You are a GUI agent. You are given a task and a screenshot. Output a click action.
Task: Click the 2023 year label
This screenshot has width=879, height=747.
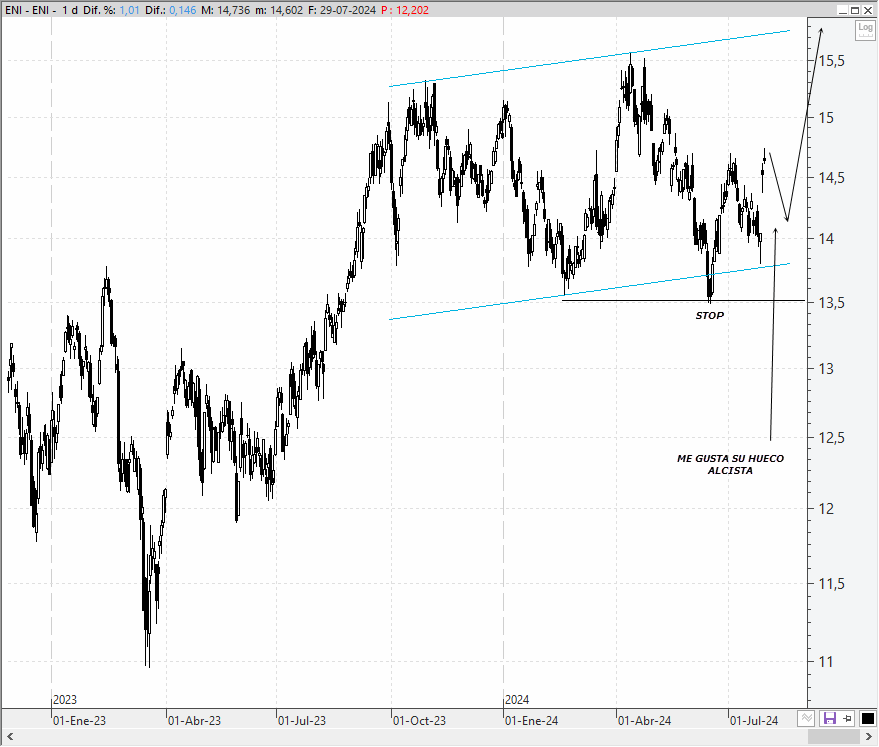coord(64,700)
